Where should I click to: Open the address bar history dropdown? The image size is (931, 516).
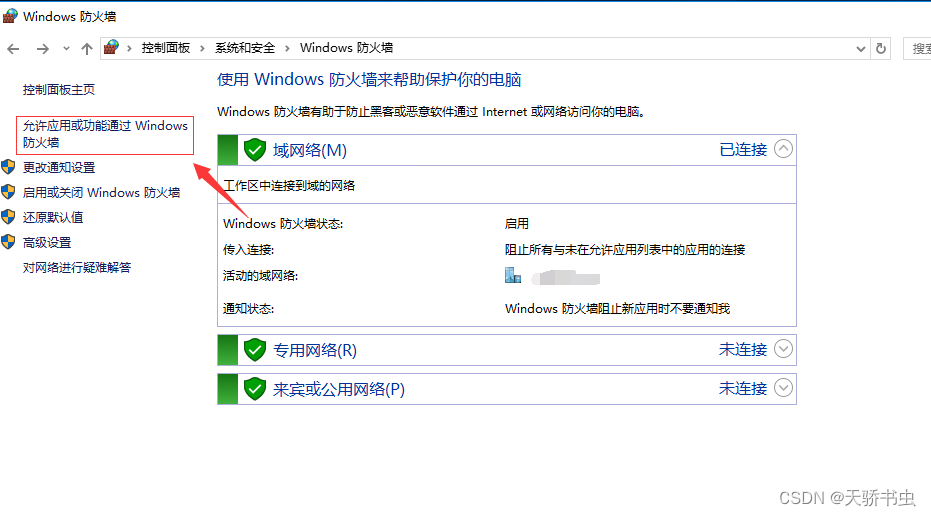click(860, 49)
